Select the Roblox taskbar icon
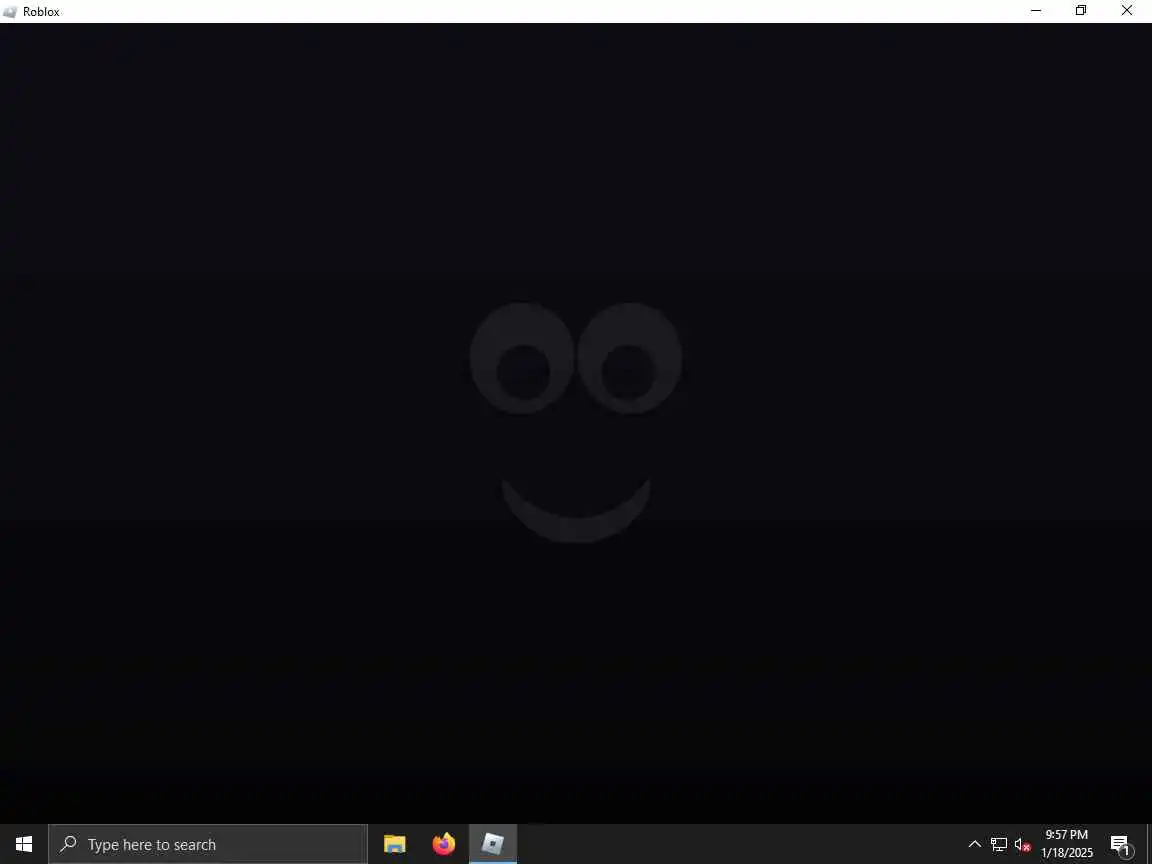Screen dimensions: 1152x864 493,844
